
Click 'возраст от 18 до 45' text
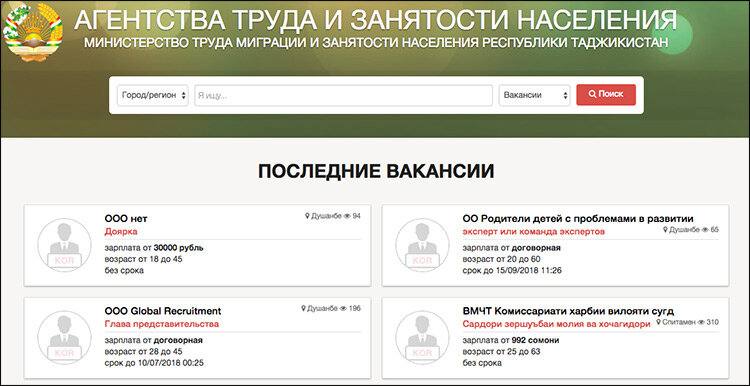coord(143,259)
